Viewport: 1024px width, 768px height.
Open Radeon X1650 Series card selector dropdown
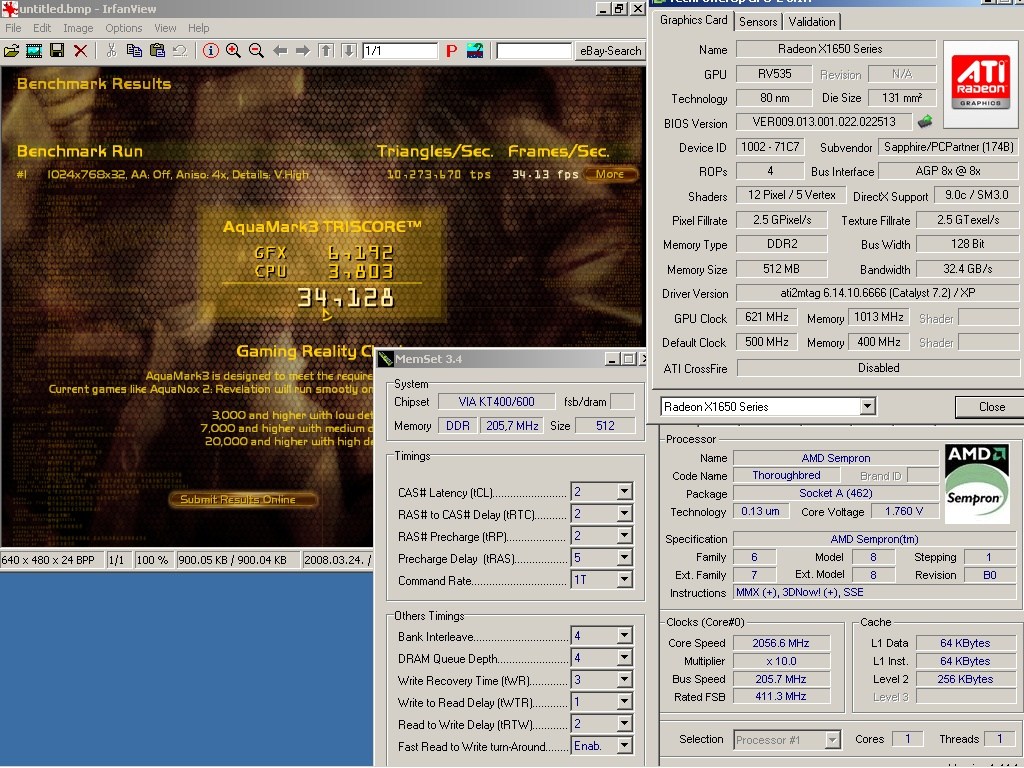tap(867, 406)
